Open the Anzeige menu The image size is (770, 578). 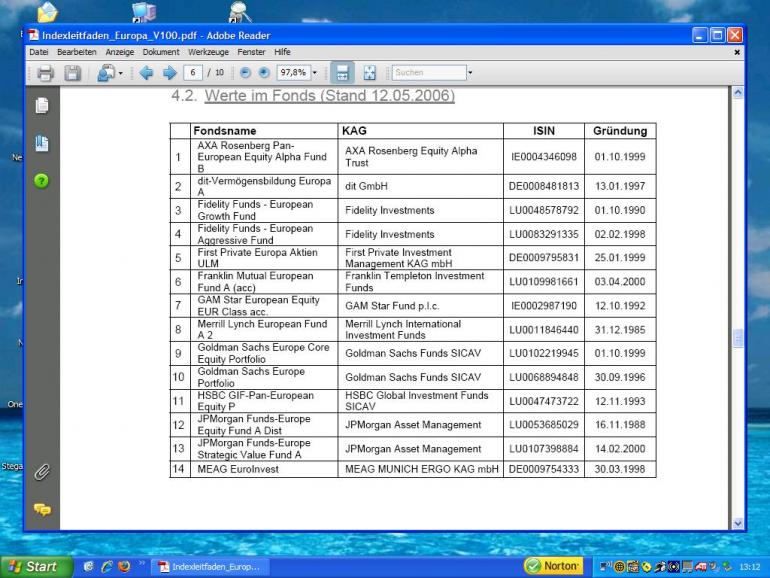tap(120, 52)
